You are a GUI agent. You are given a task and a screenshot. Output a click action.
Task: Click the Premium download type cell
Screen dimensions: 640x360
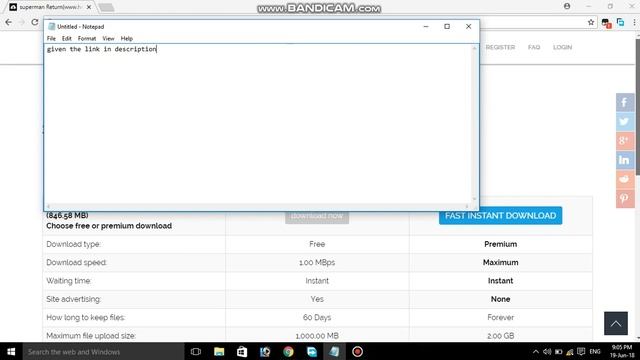500,244
